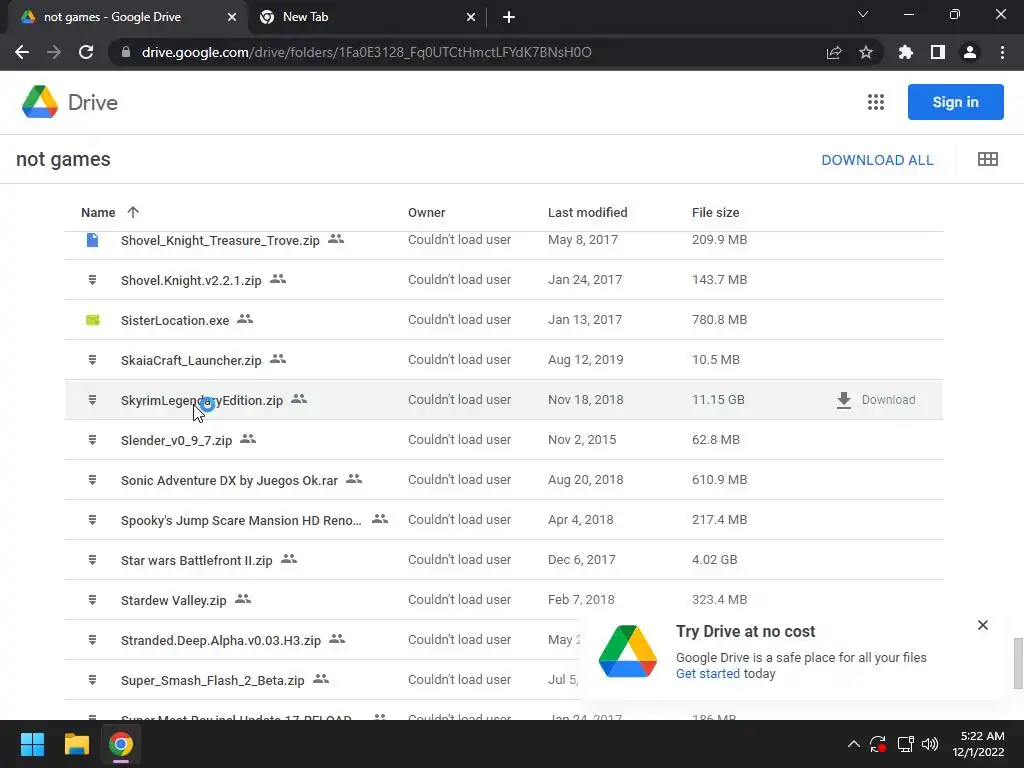The image size is (1024, 768).
Task: Select Super_Smash_Flash_2_Beta.zip
Action: 212,680
